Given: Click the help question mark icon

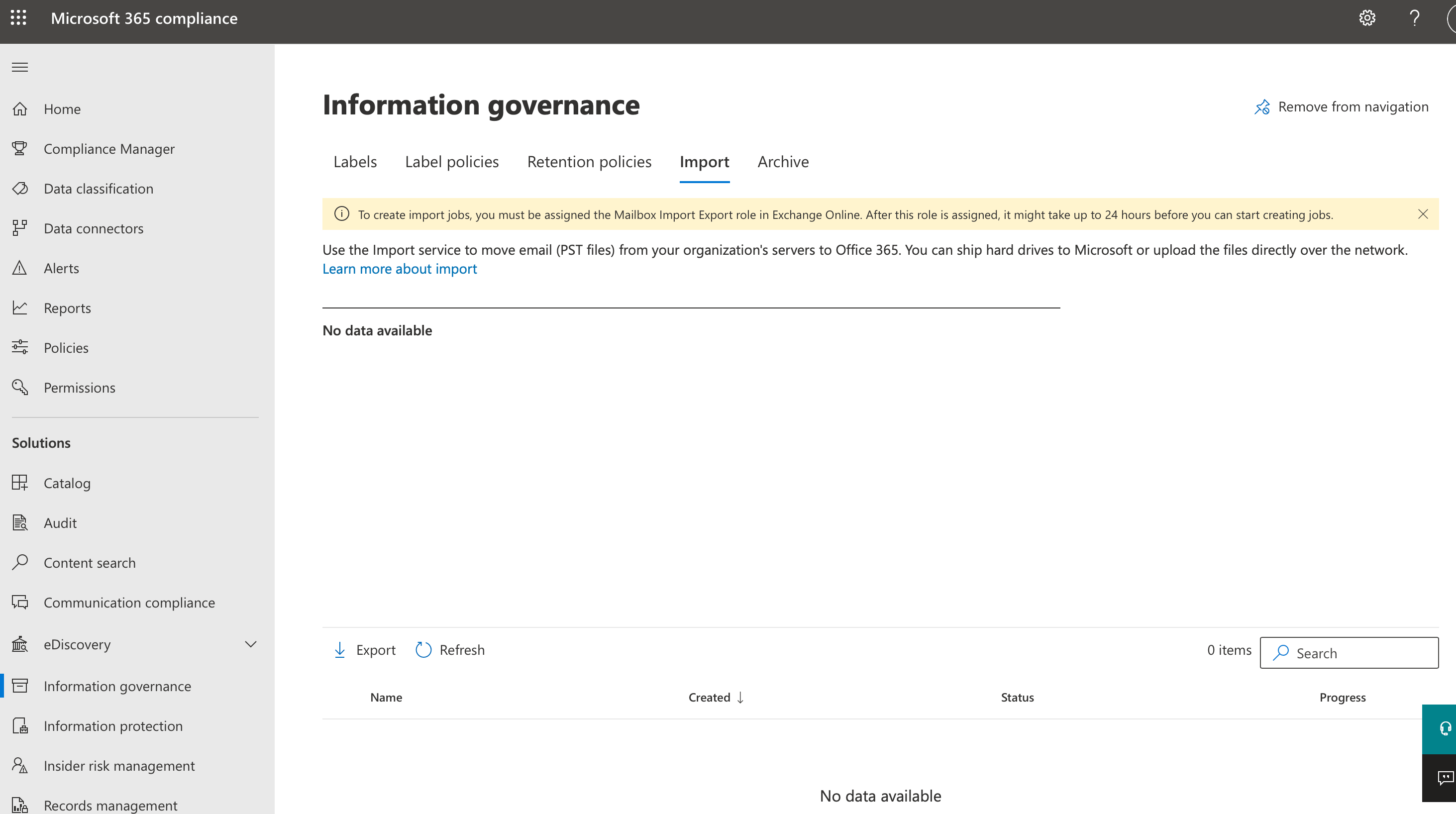Looking at the screenshot, I should (x=1414, y=18).
